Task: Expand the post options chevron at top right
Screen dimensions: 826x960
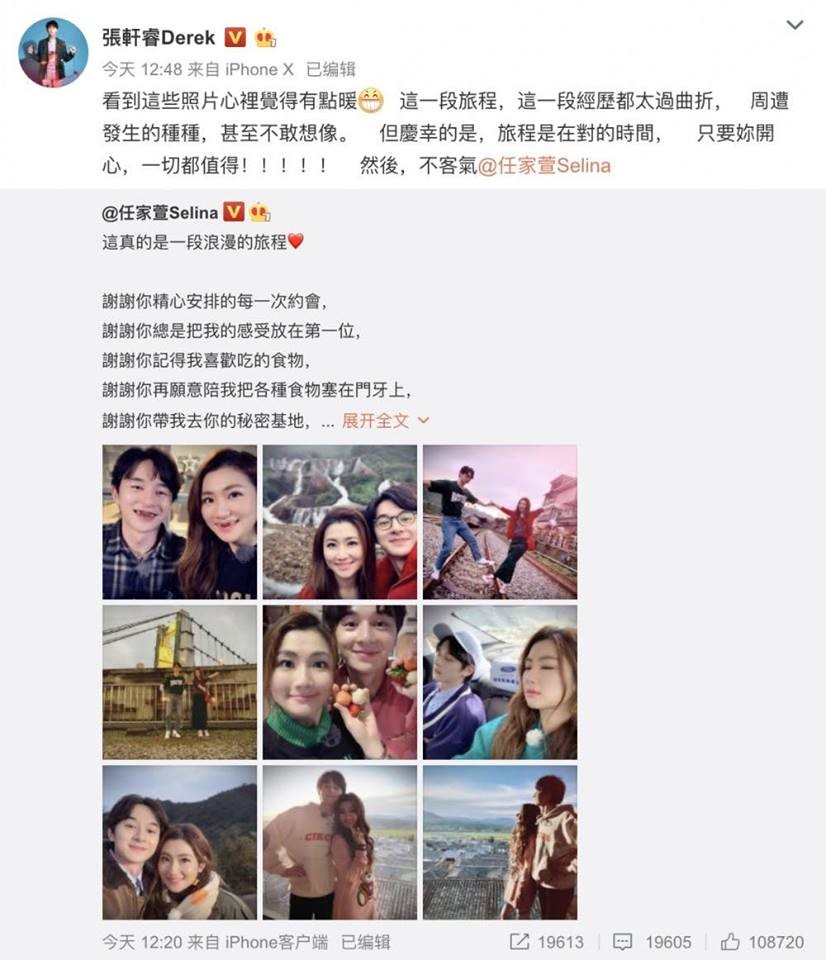Action: coord(795,25)
